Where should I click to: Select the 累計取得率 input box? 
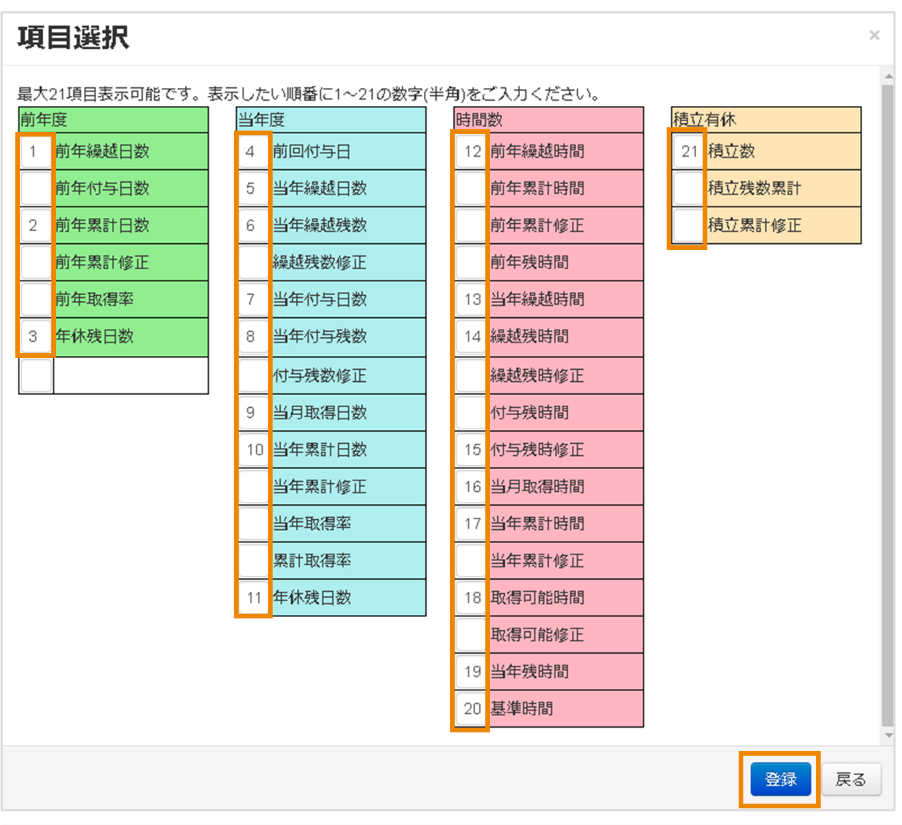tap(253, 561)
